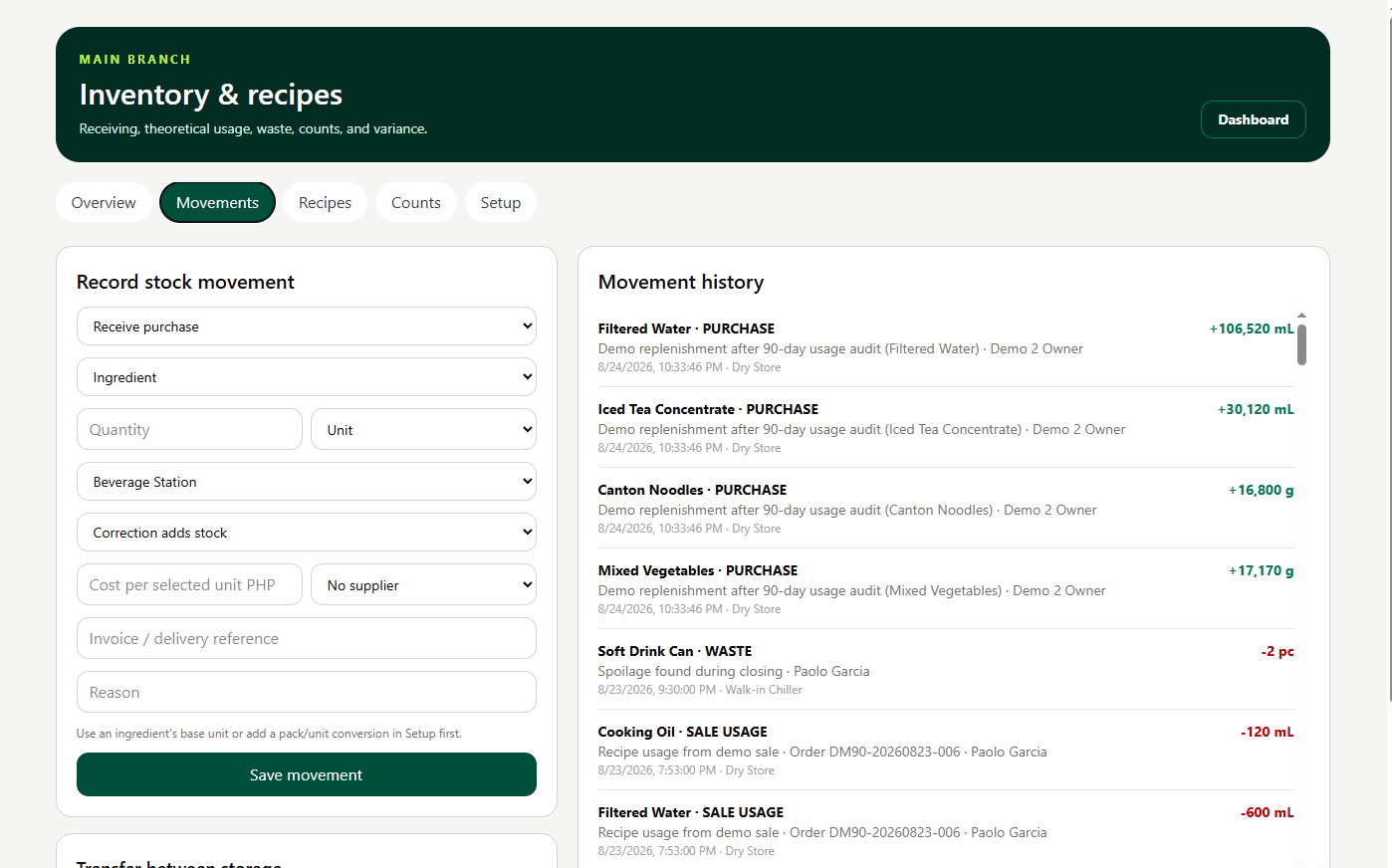Viewport: 1392px width, 868px height.
Task: Select the Canton Noodles · PURCHASE entry
Action: pyautogui.click(x=946, y=508)
